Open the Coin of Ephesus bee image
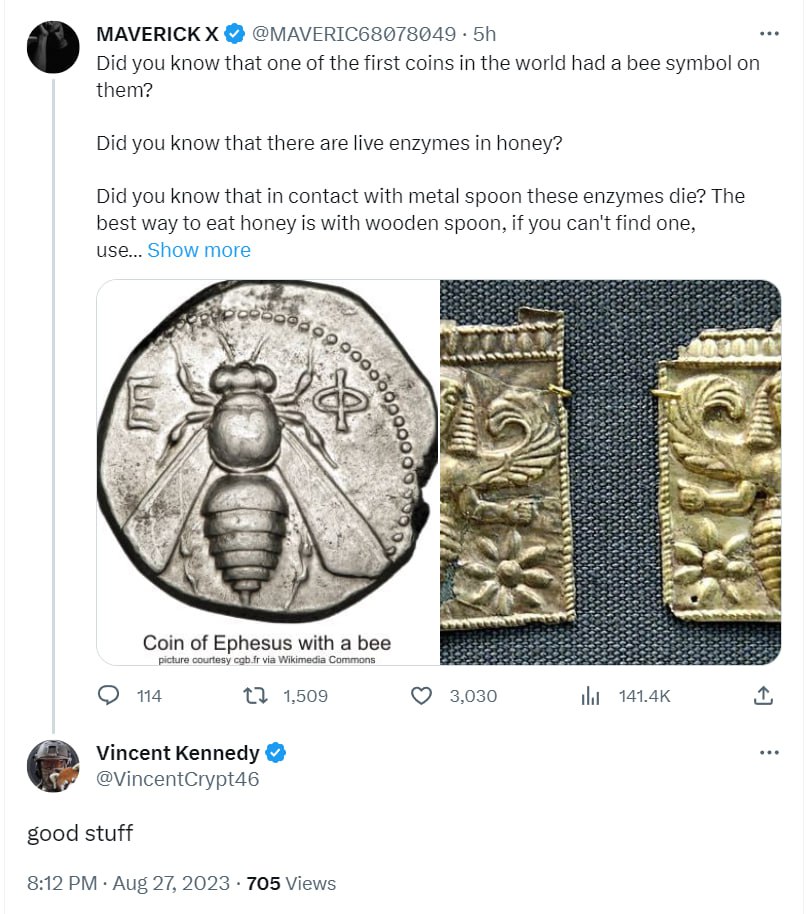The height and width of the screenshot is (914, 809). click(268, 472)
